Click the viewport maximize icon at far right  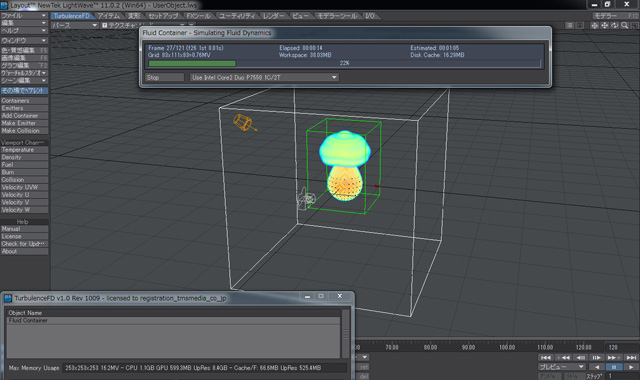point(635,25)
